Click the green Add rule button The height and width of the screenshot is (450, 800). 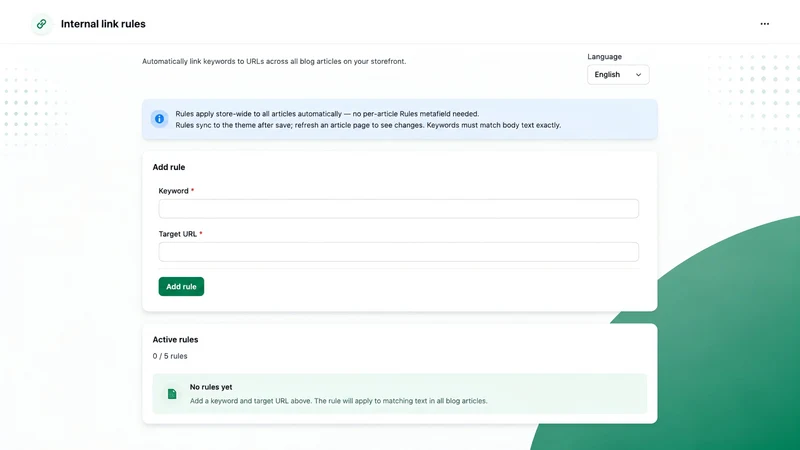[181, 287]
